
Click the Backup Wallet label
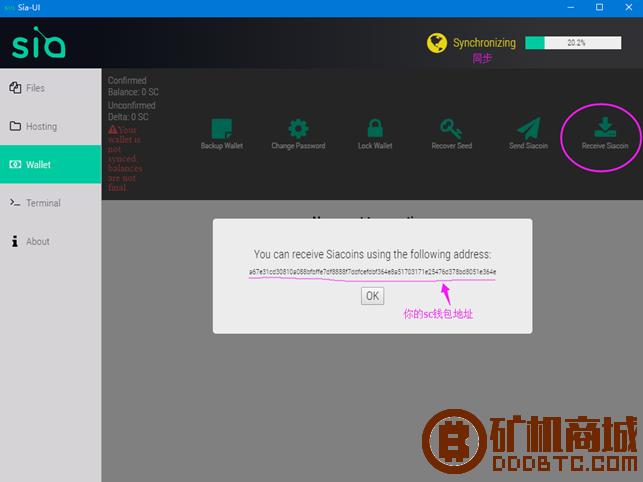tap(222, 146)
